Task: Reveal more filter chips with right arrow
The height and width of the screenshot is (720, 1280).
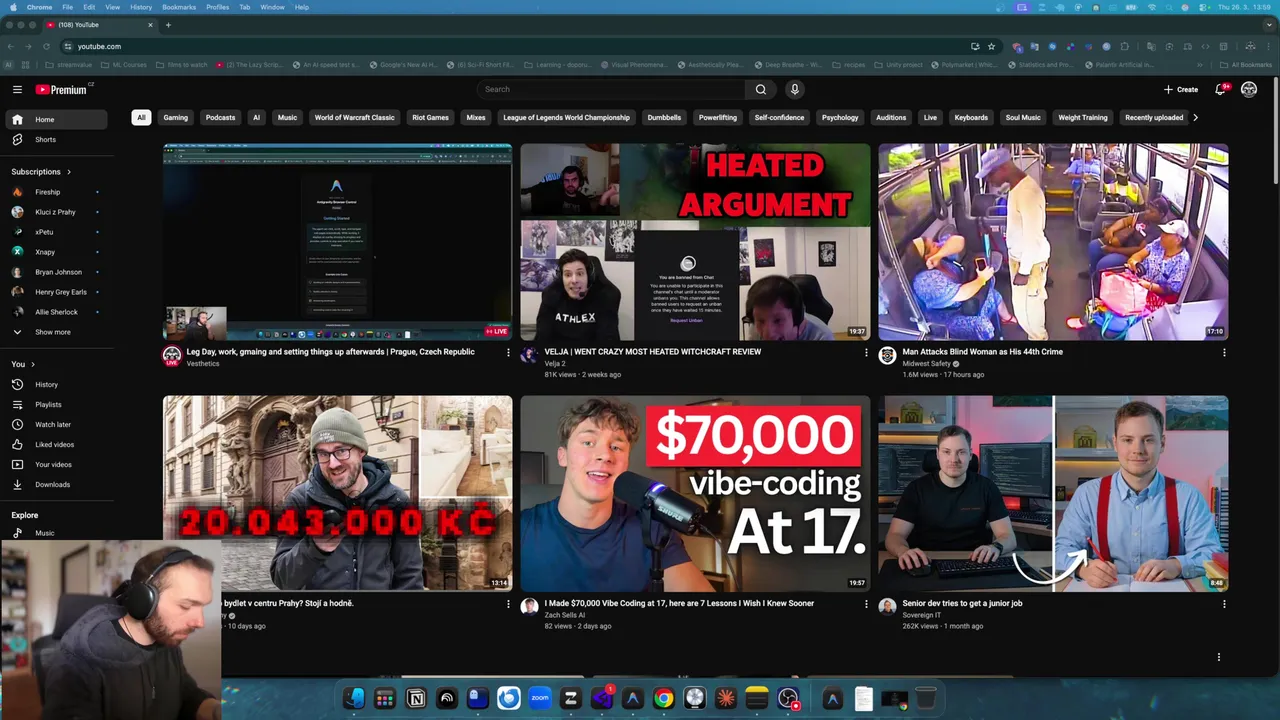Action: pos(1195,117)
